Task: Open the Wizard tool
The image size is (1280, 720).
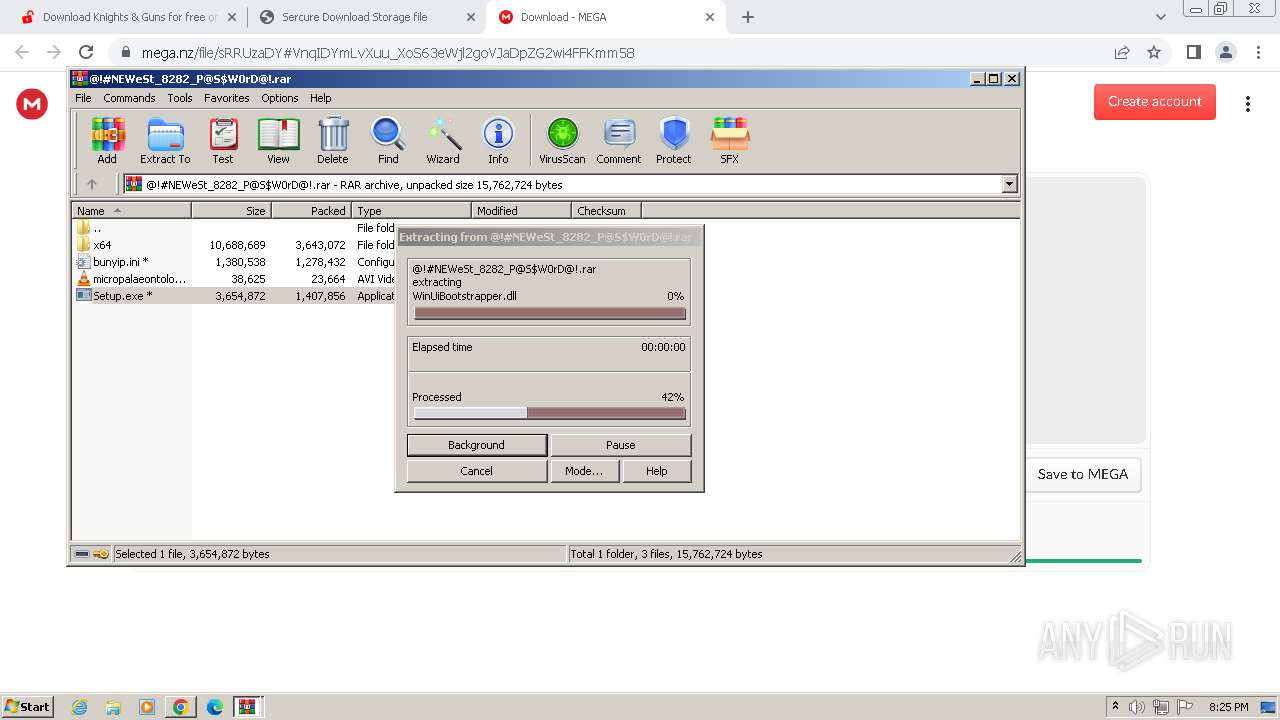Action: point(443,140)
